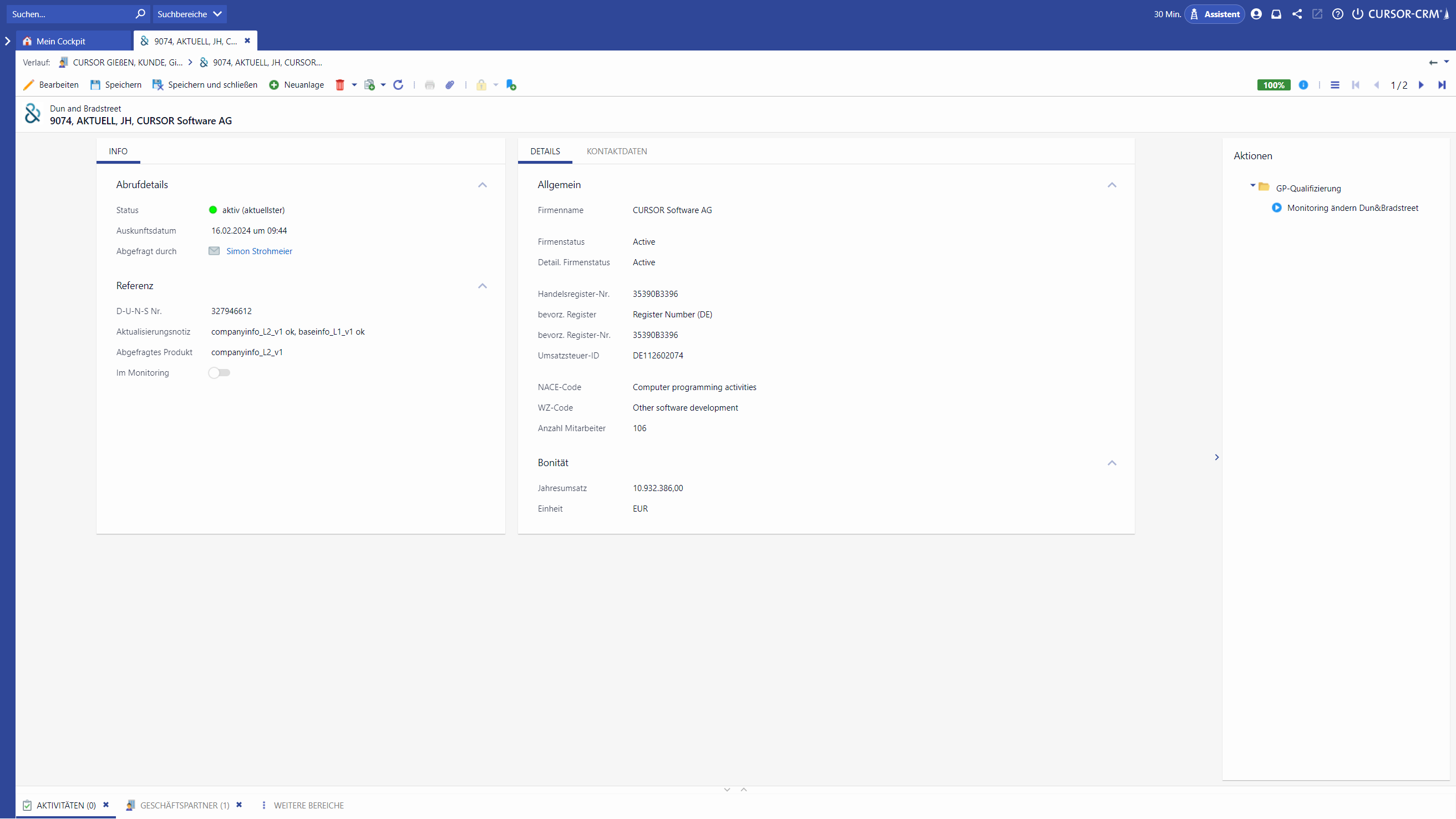The width and height of the screenshot is (1456, 819).
Task: Go to next record arrow
Action: [x=1421, y=85]
